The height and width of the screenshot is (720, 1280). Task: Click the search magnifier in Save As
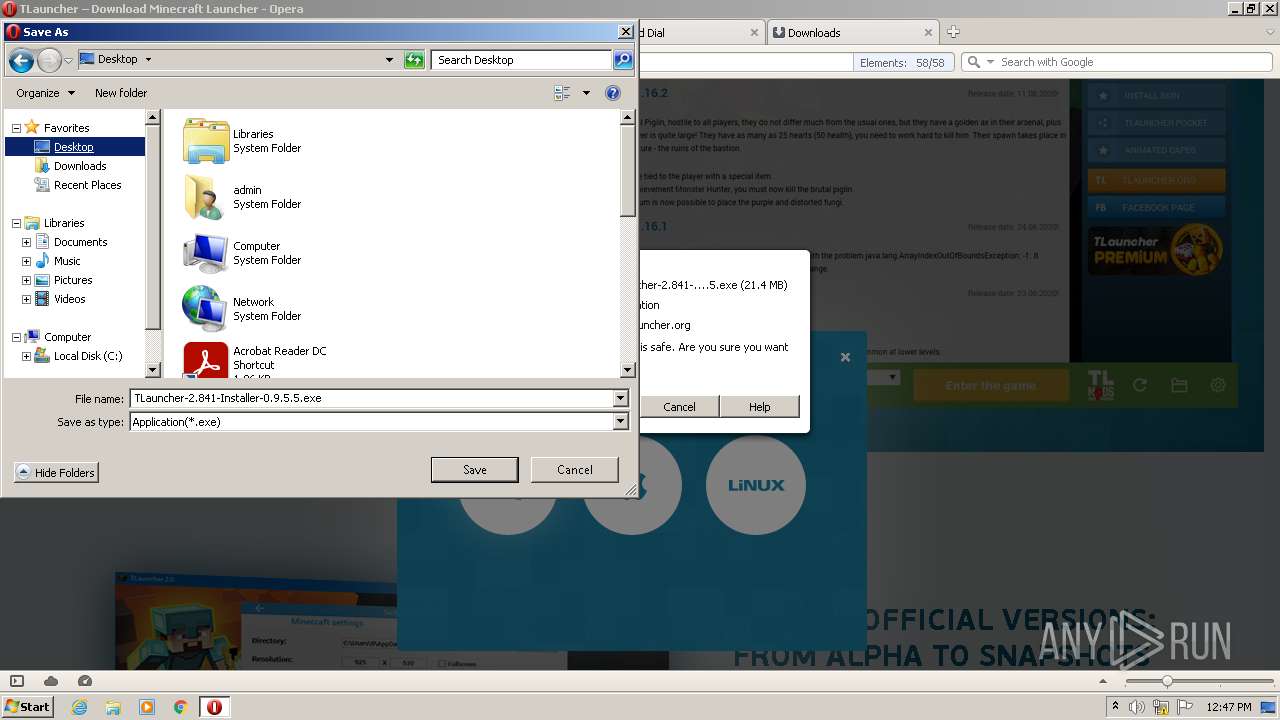623,60
